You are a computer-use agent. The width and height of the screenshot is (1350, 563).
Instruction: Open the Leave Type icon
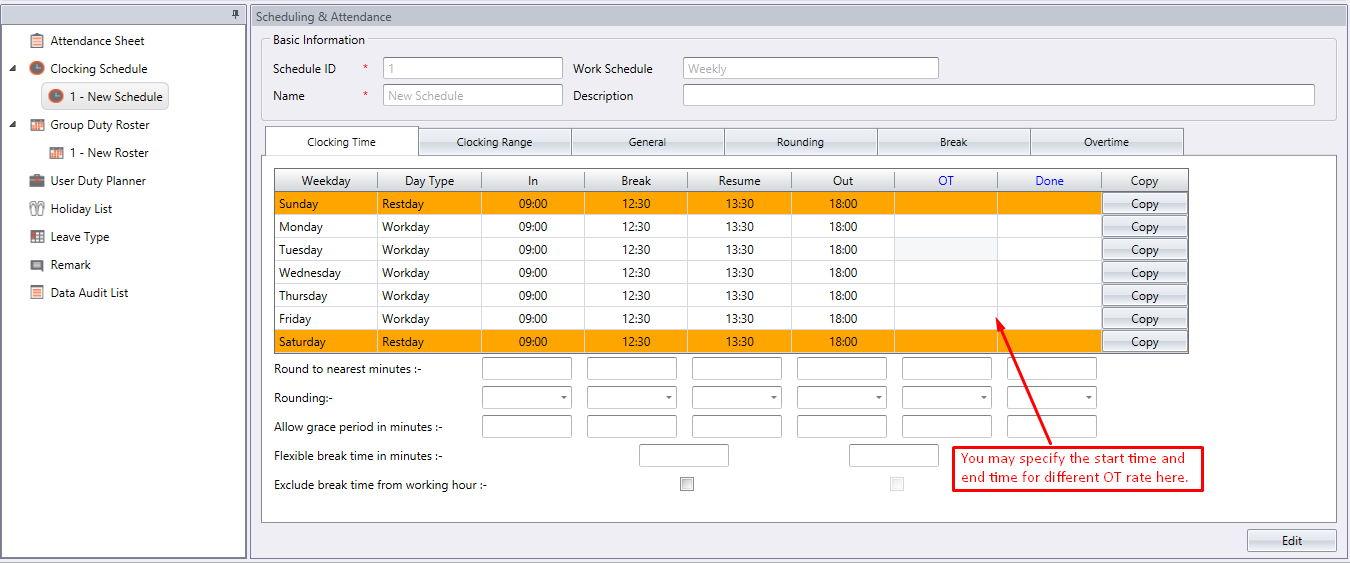(x=37, y=237)
